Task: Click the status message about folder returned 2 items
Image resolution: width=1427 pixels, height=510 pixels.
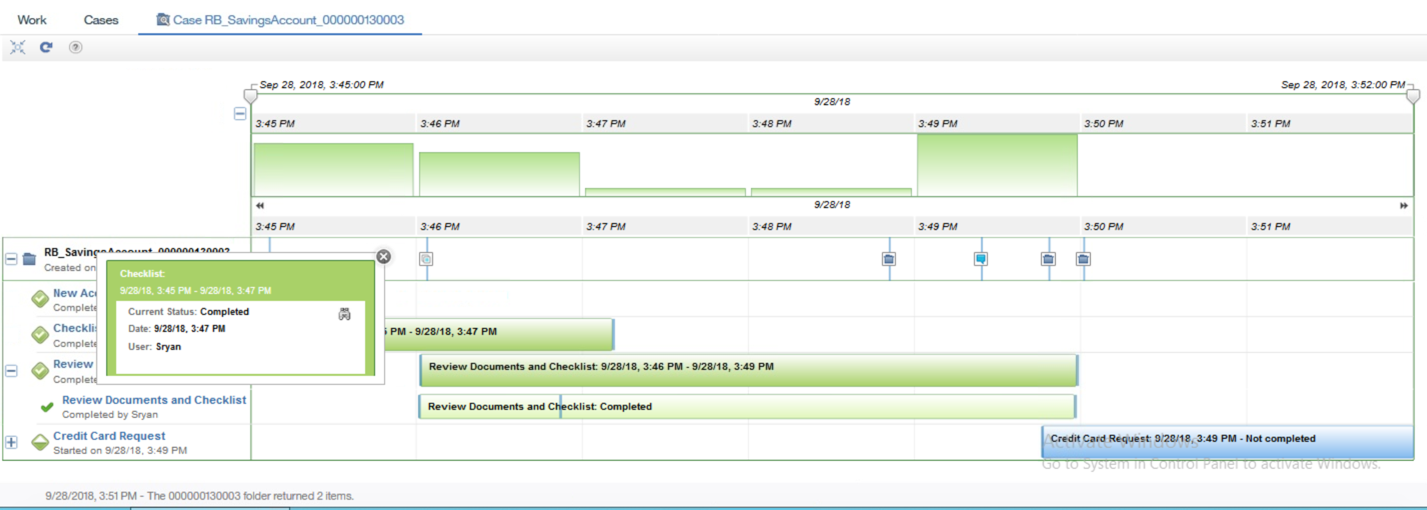Action: (200, 496)
